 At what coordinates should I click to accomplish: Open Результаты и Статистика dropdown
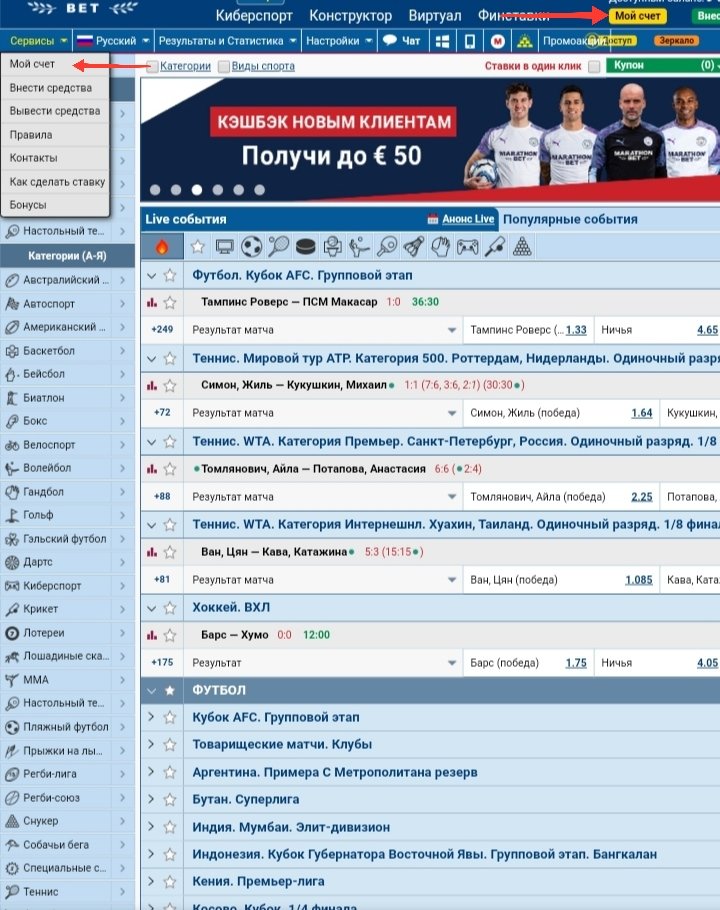(227, 41)
